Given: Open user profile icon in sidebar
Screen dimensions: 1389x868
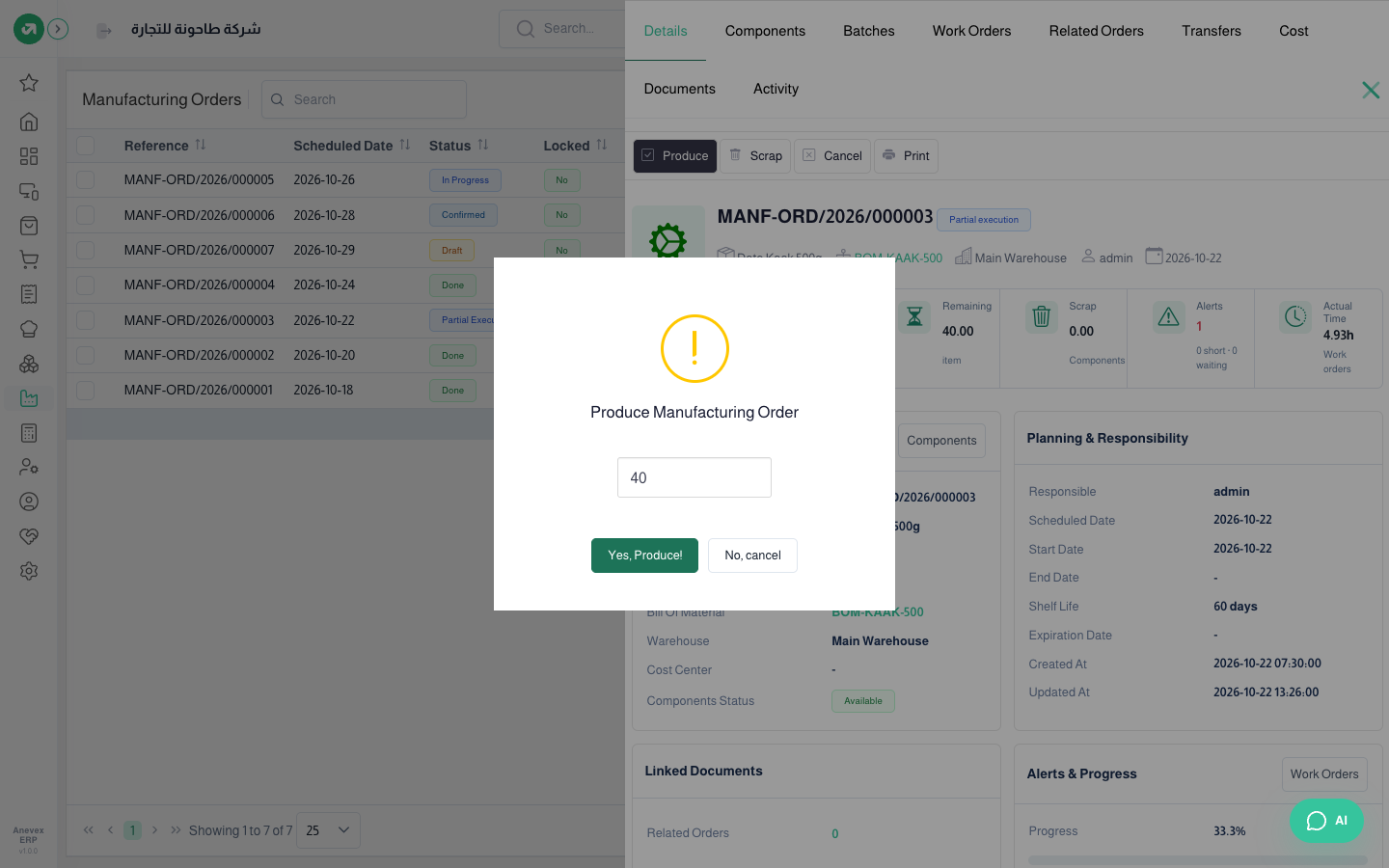Looking at the screenshot, I should point(29,502).
